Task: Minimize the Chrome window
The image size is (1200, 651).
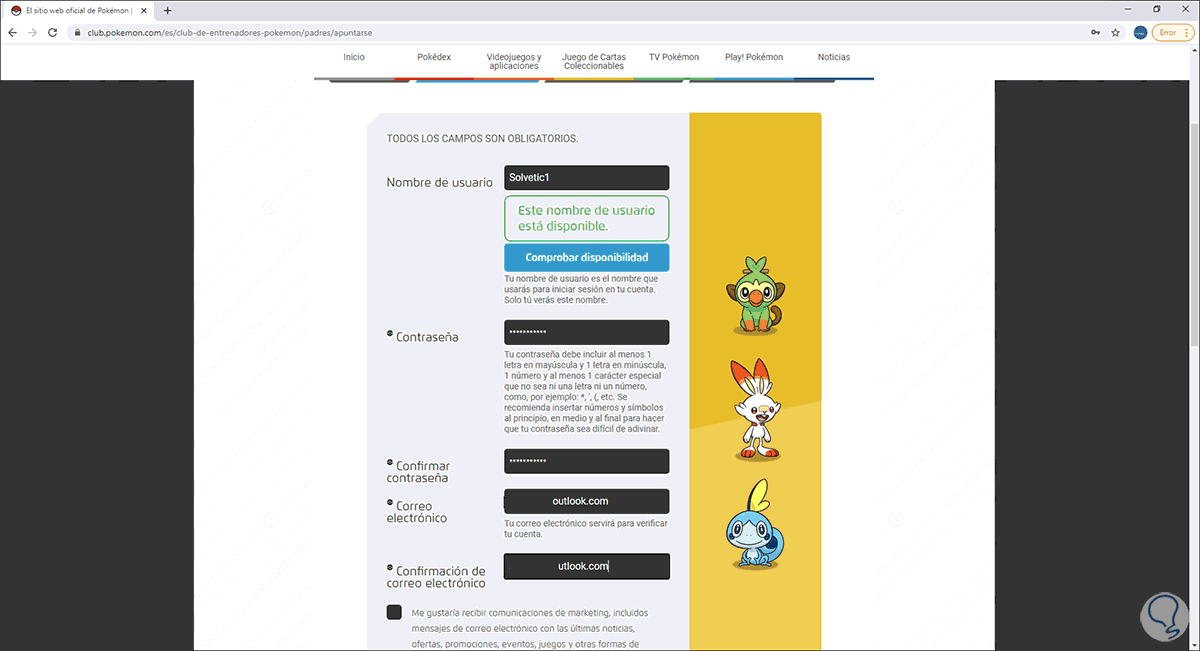Action: [x=1130, y=9]
